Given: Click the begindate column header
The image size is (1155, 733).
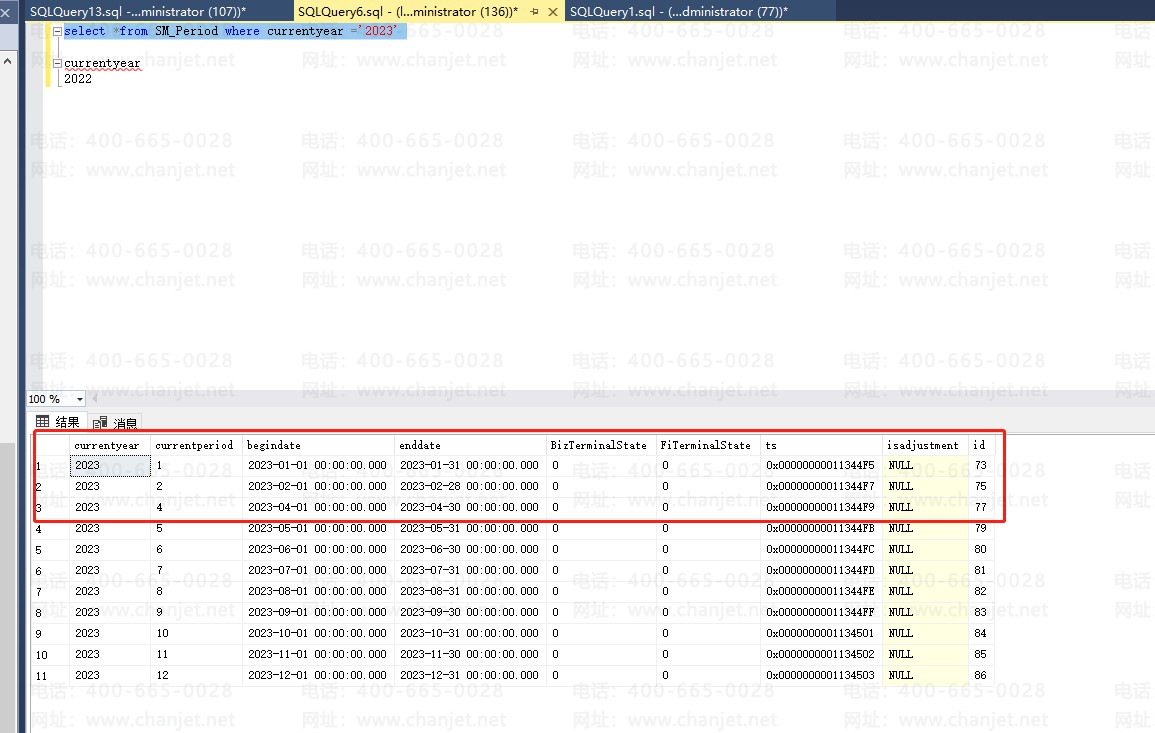Looking at the screenshot, I should pyautogui.click(x=318, y=445).
